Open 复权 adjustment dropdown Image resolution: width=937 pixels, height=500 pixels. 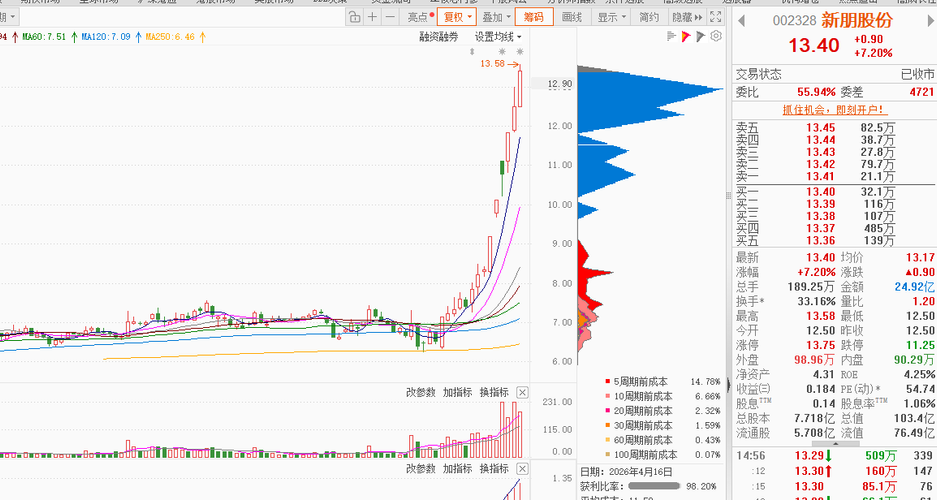tap(457, 17)
